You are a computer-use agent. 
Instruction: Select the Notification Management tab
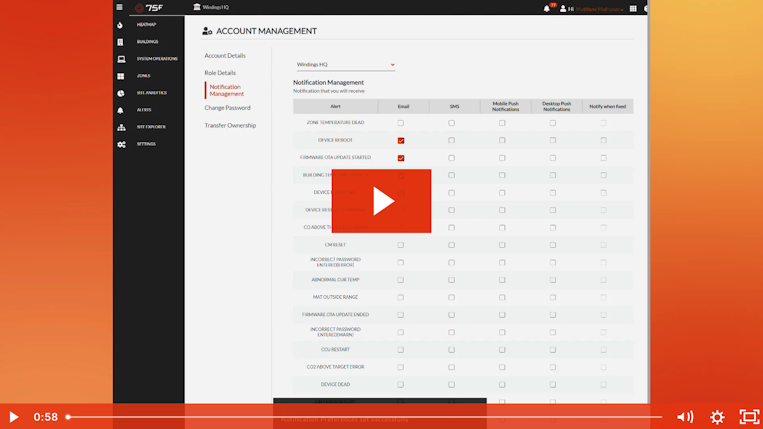pyautogui.click(x=227, y=90)
